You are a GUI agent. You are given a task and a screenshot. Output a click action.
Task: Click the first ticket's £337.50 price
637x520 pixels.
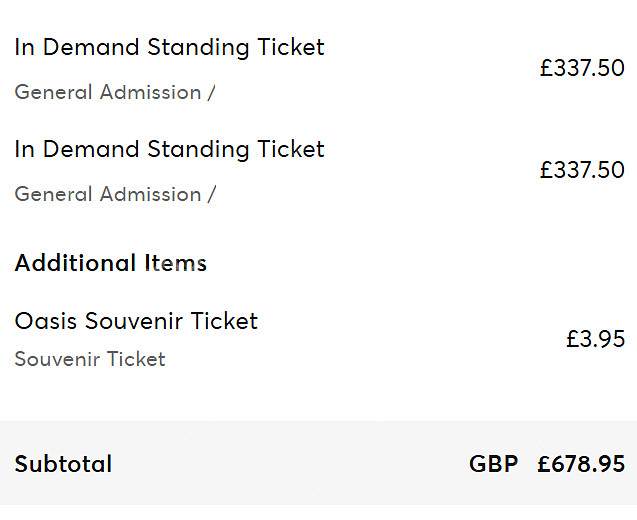click(x=582, y=68)
